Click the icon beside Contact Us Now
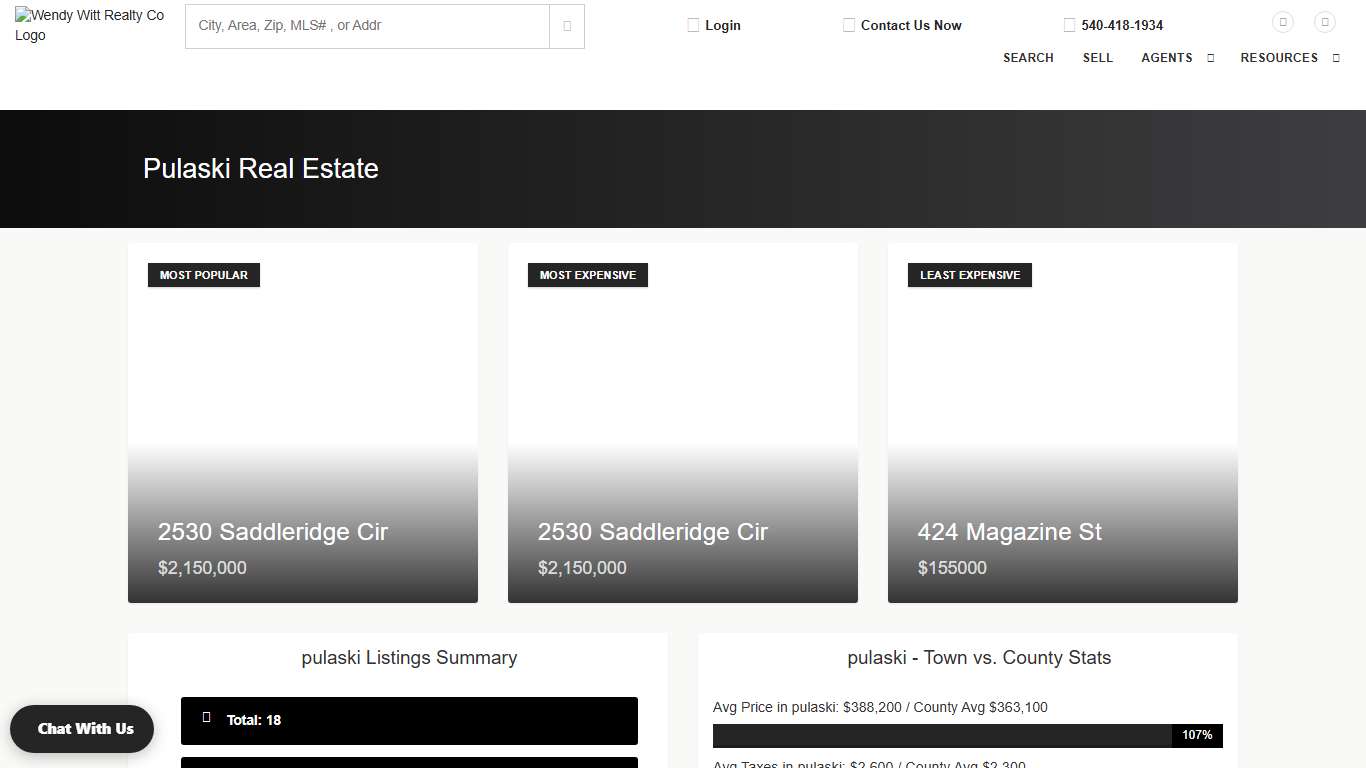The image size is (1366, 768). pos(849,25)
